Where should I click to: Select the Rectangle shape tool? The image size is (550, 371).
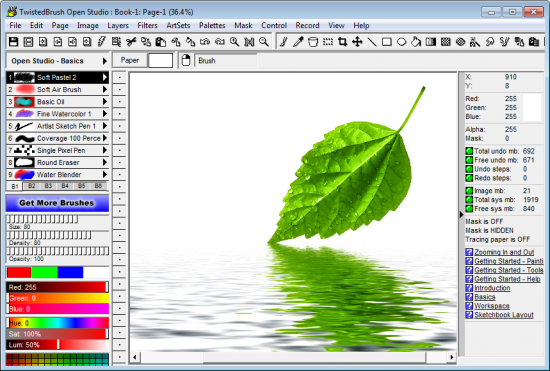387,42
